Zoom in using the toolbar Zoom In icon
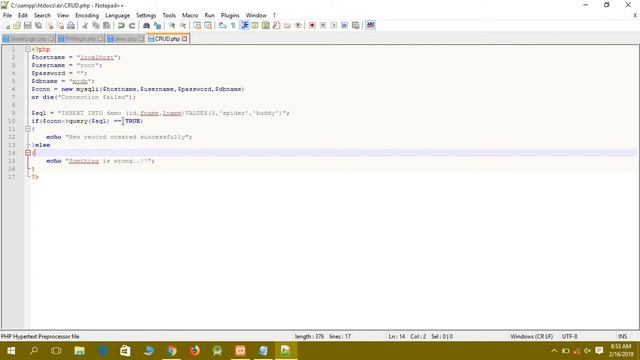 tap(172, 25)
